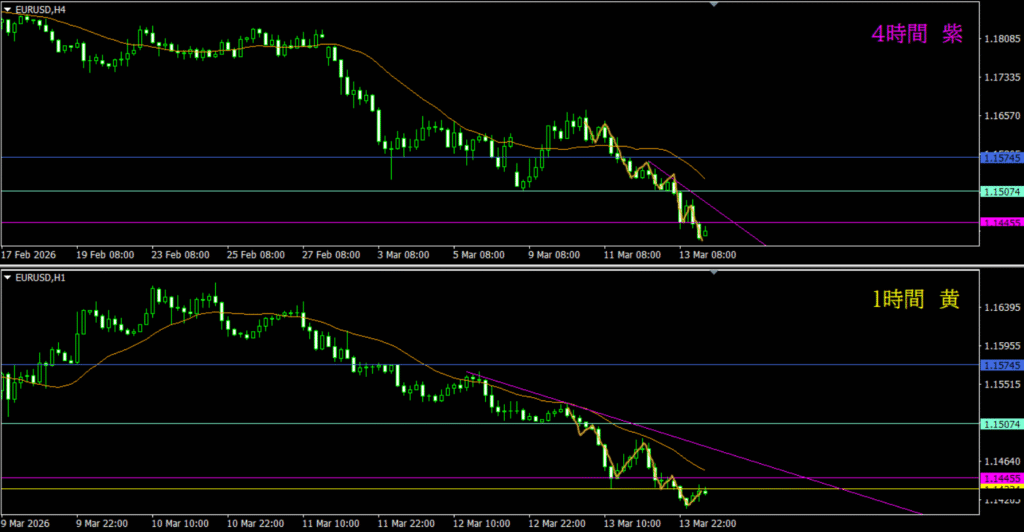
Task: Click the 1.18085 level on H4 price scale
Action: pyautogui.click(x=1000, y=40)
